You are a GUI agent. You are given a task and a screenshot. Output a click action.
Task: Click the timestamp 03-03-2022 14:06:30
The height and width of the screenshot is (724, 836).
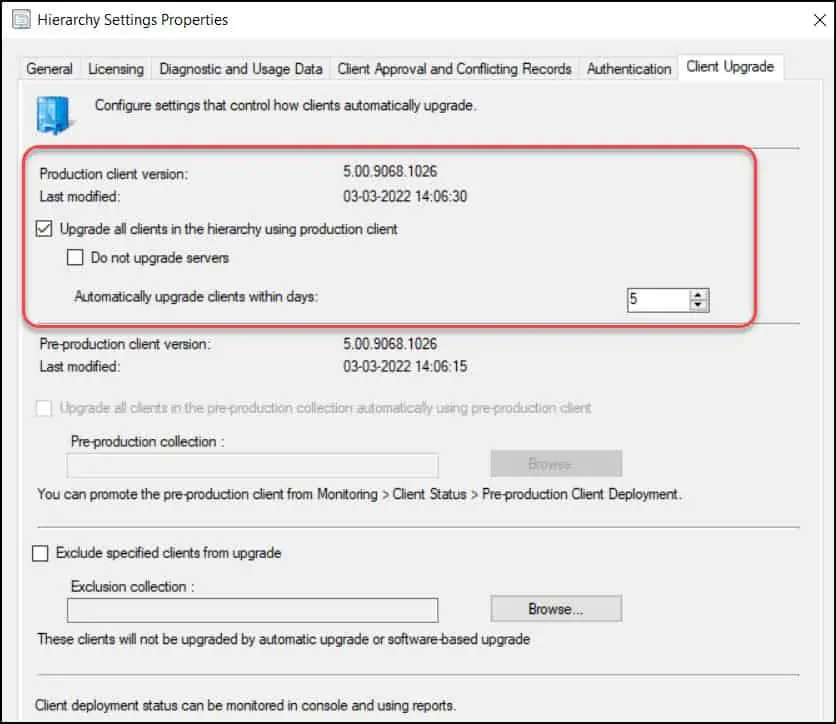coord(405,196)
